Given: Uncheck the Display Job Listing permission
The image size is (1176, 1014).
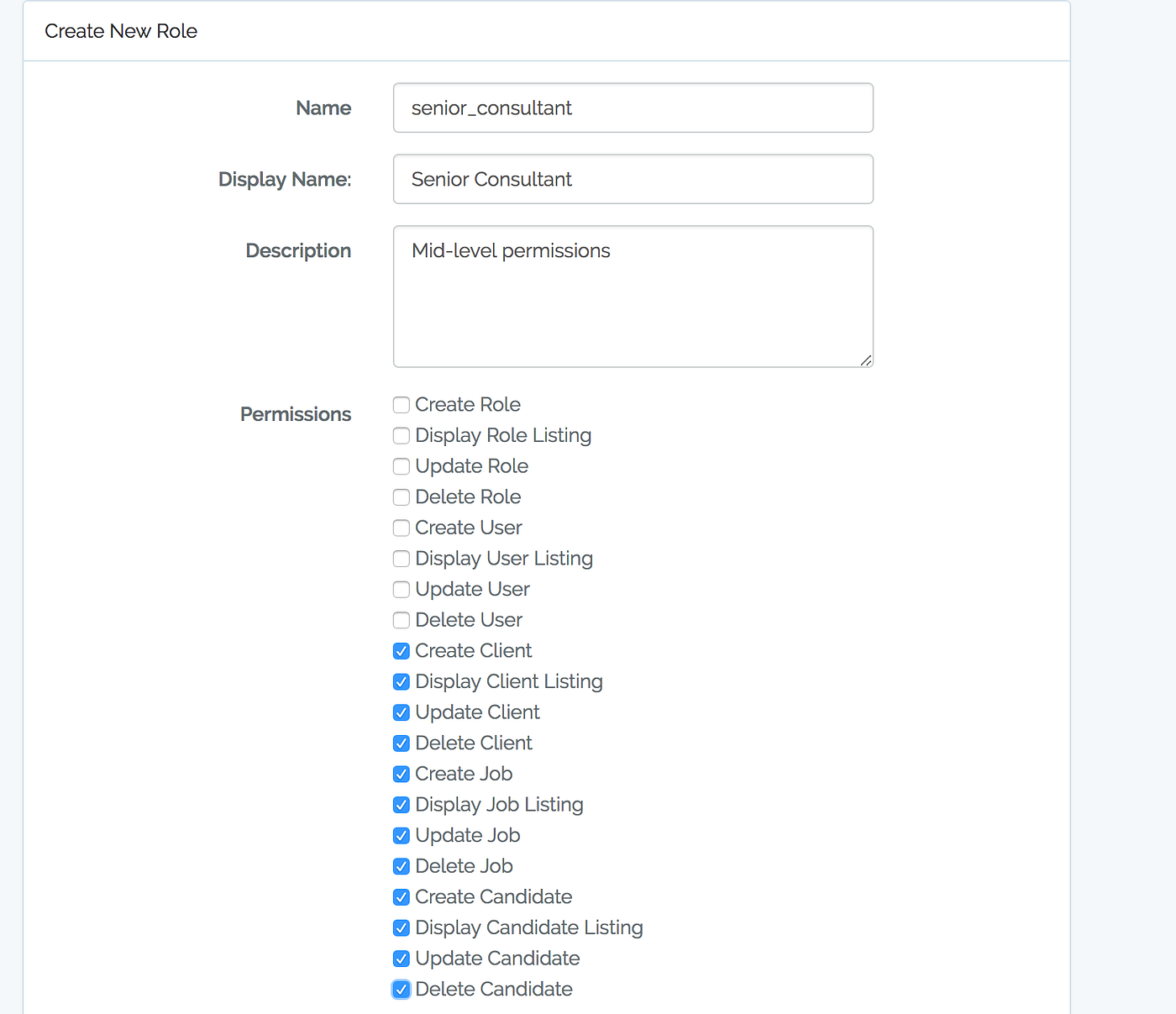Looking at the screenshot, I should tap(401, 804).
